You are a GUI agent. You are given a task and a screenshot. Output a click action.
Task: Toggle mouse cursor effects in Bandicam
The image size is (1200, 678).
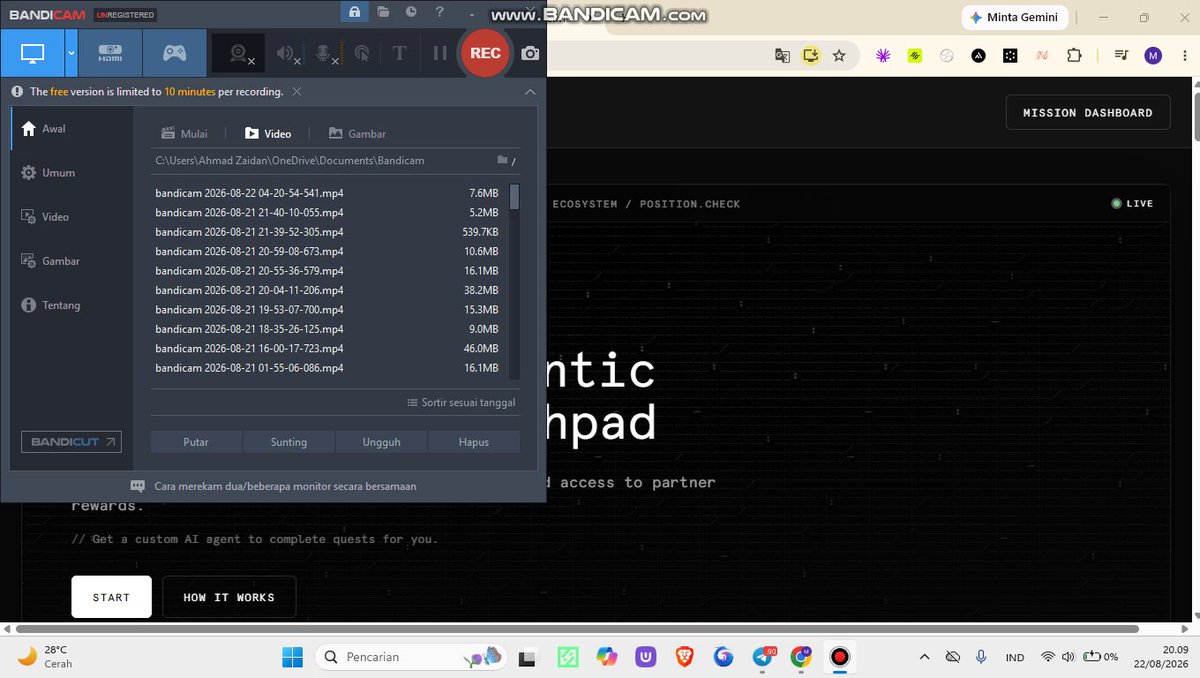(x=362, y=54)
